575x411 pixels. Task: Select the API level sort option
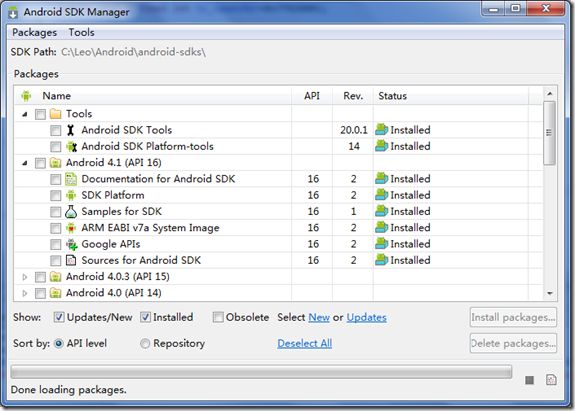tap(59, 344)
